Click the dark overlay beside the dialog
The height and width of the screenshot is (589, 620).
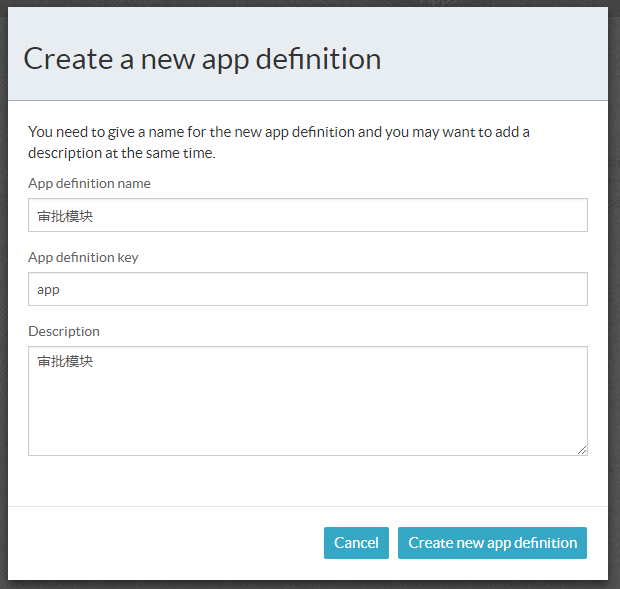click(614, 300)
